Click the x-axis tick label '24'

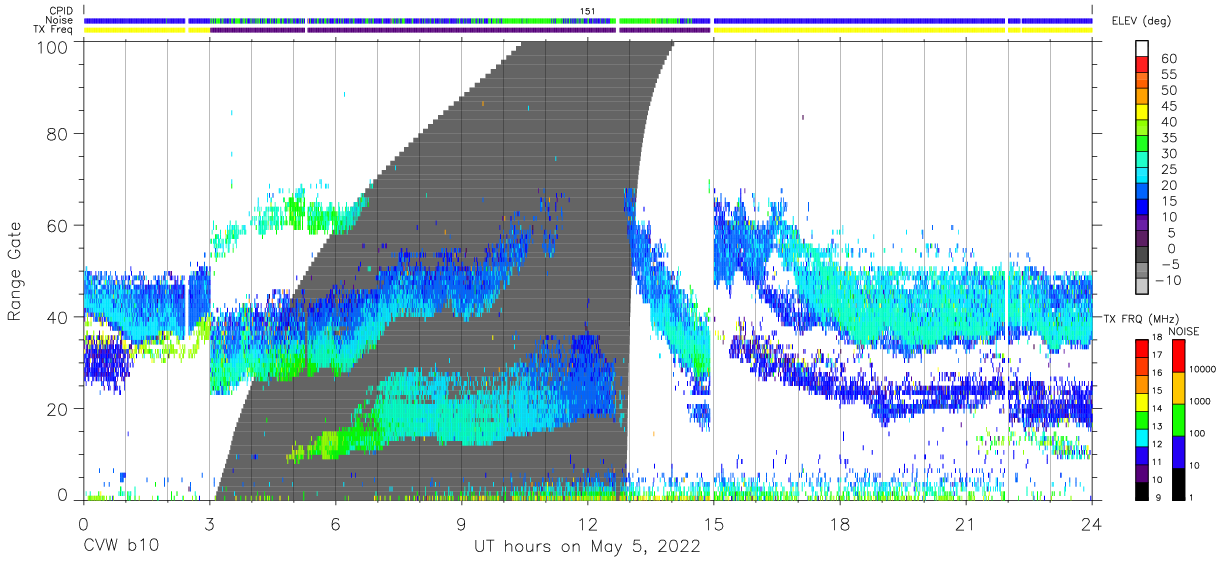tap(1092, 524)
